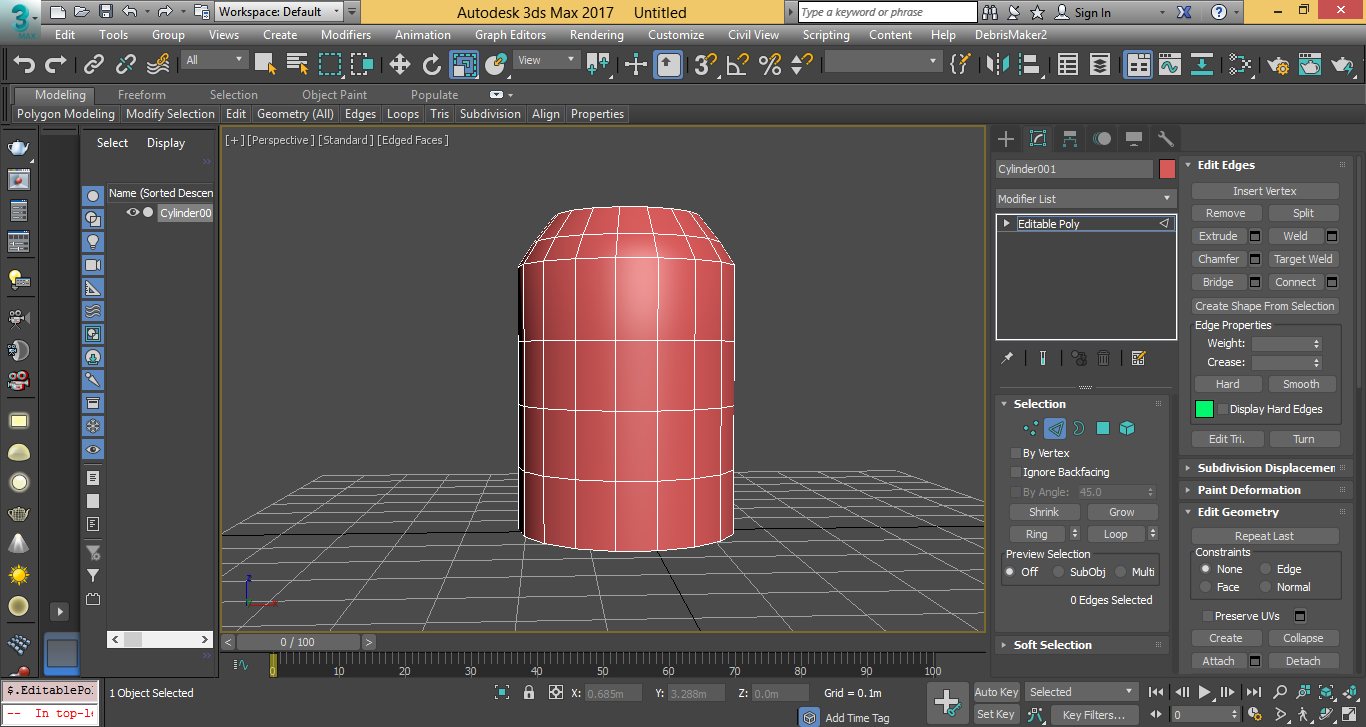Open the Scripting menu
This screenshot has width=1366, height=727.
point(826,34)
